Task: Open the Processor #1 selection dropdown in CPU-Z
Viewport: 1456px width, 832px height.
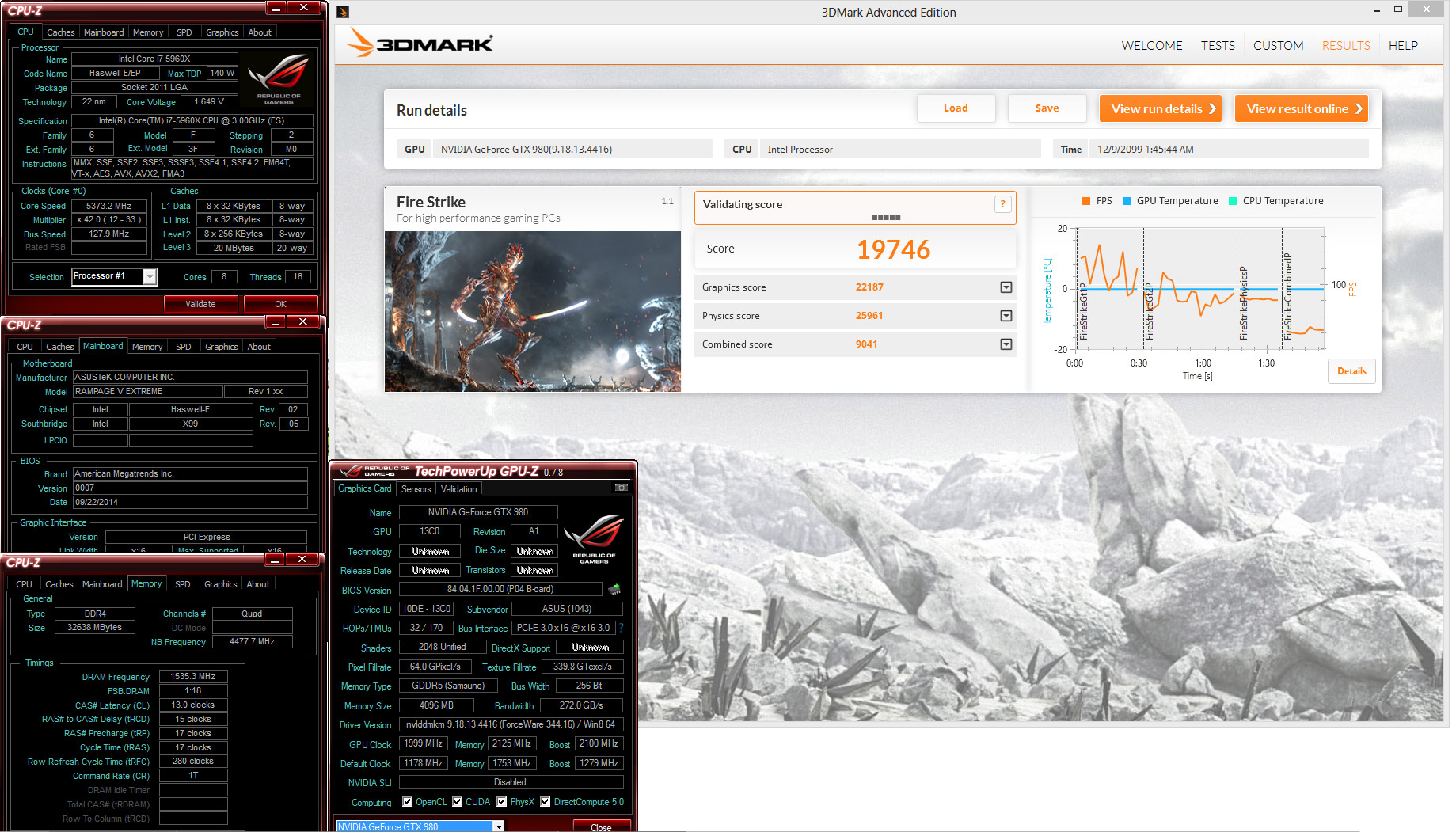Action: coord(150,276)
